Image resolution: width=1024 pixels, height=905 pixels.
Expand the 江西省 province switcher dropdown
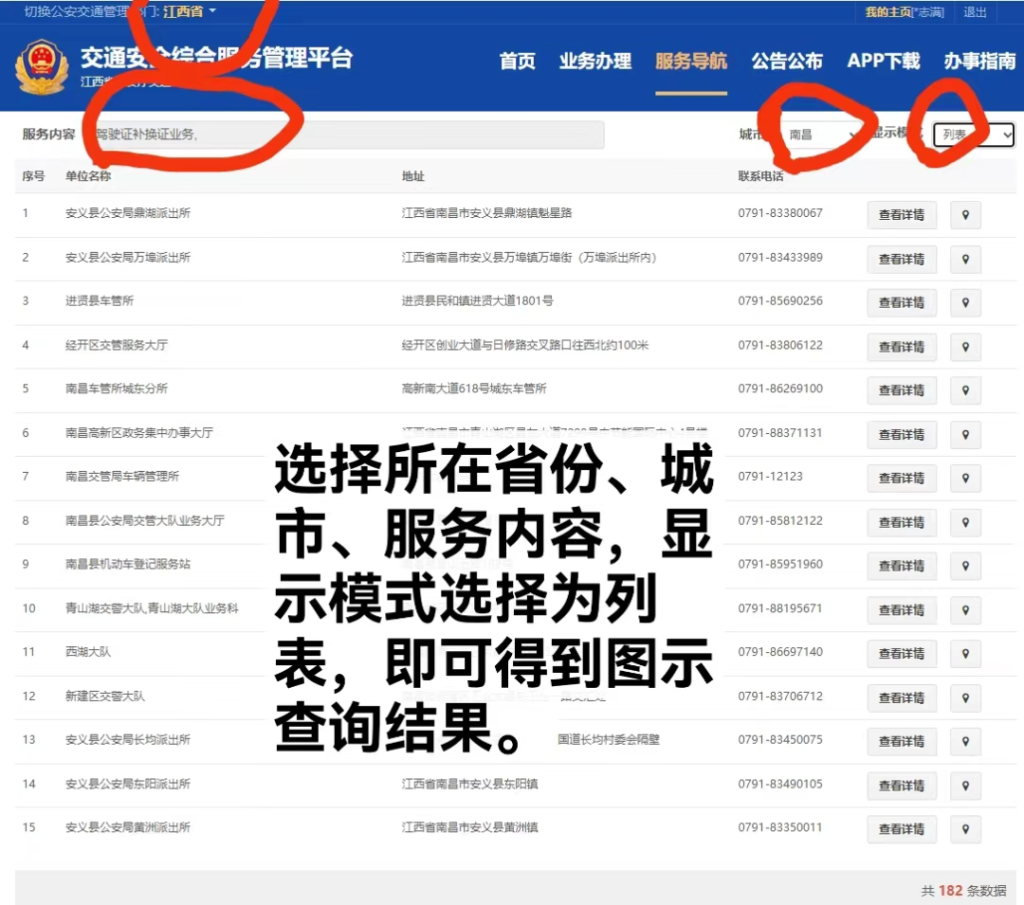click(188, 12)
